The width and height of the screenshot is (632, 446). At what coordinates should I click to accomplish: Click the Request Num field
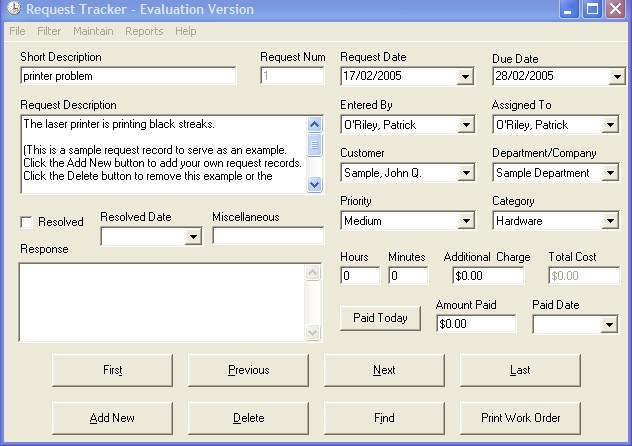pyautogui.click(x=292, y=76)
